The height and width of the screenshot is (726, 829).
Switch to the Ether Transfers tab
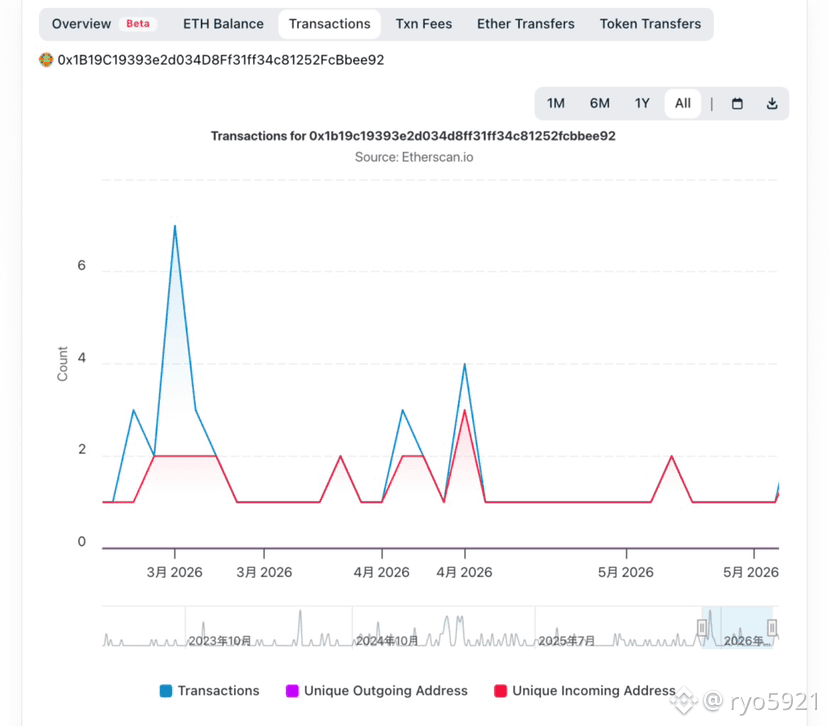tap(526, 24)
